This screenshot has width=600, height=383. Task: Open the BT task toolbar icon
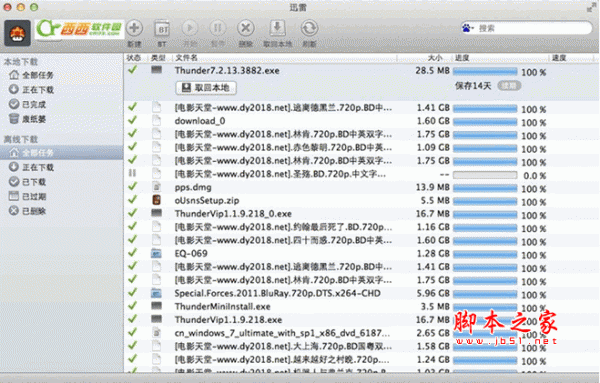162,29
